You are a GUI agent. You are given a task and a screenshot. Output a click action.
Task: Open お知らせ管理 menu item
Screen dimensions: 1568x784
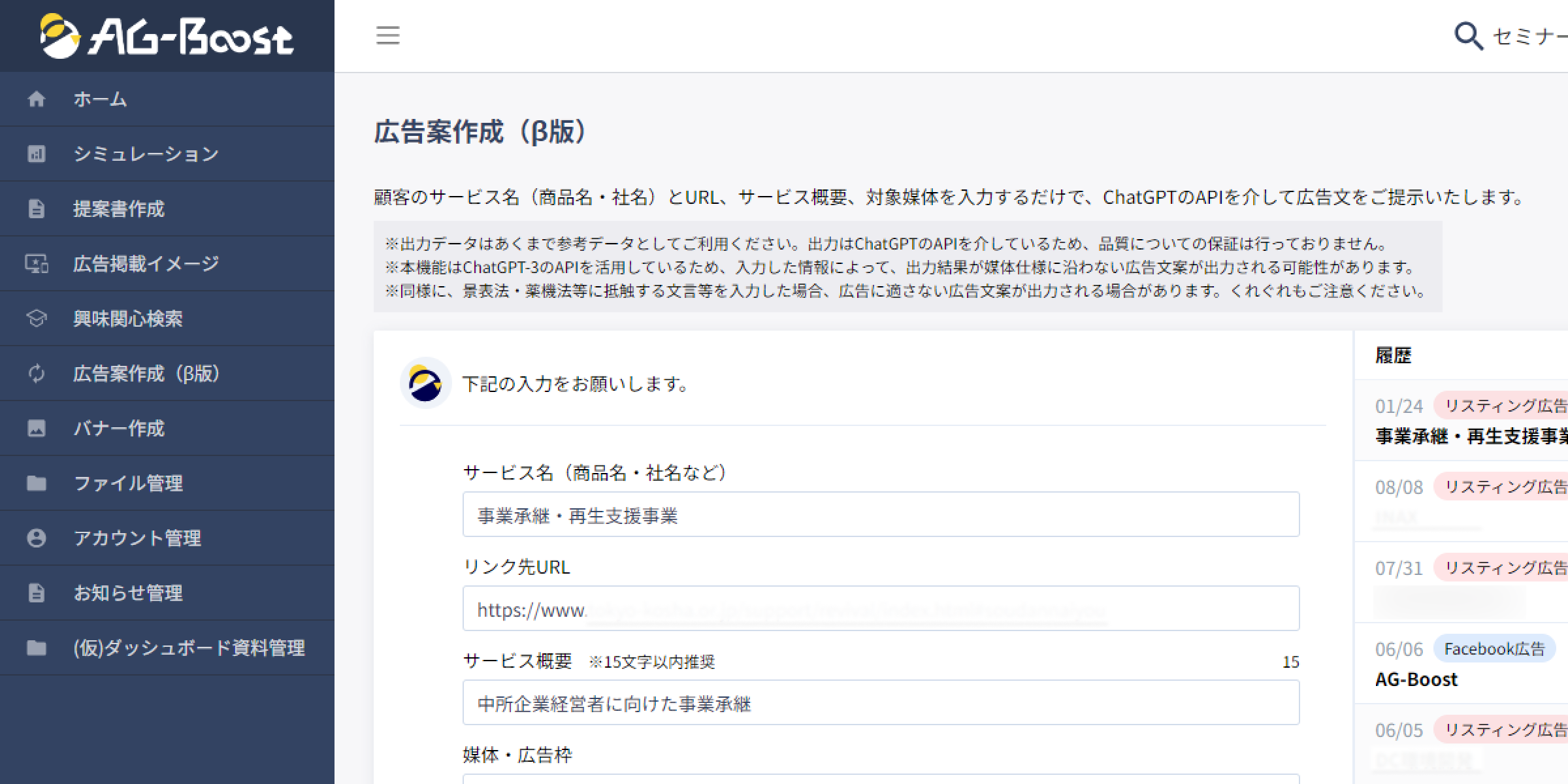click(128, 593)
